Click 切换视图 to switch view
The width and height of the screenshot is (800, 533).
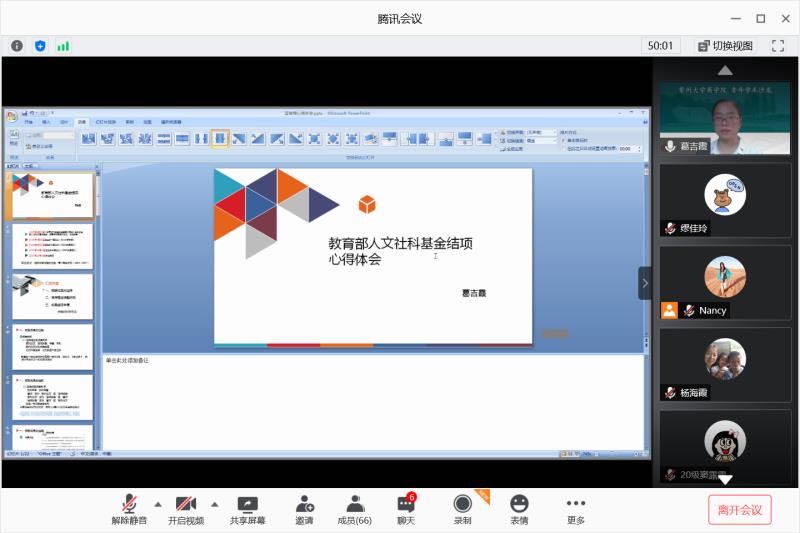click(724, 46)
